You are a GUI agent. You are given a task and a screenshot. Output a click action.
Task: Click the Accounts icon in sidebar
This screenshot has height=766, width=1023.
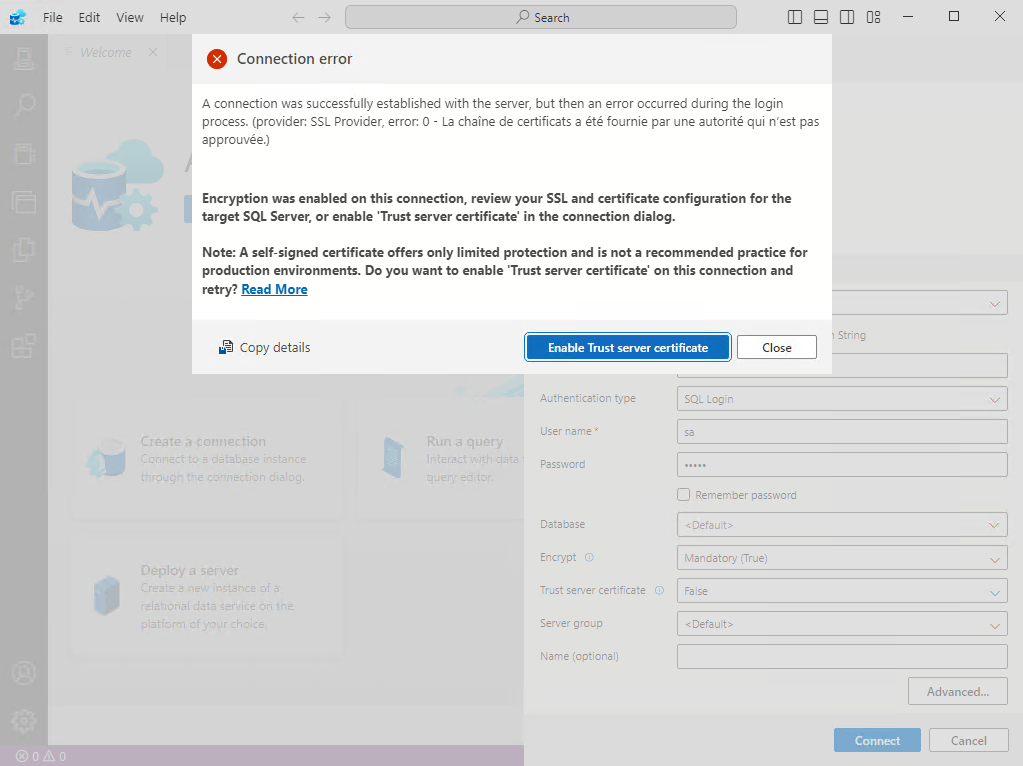click(x=23, y=673)
